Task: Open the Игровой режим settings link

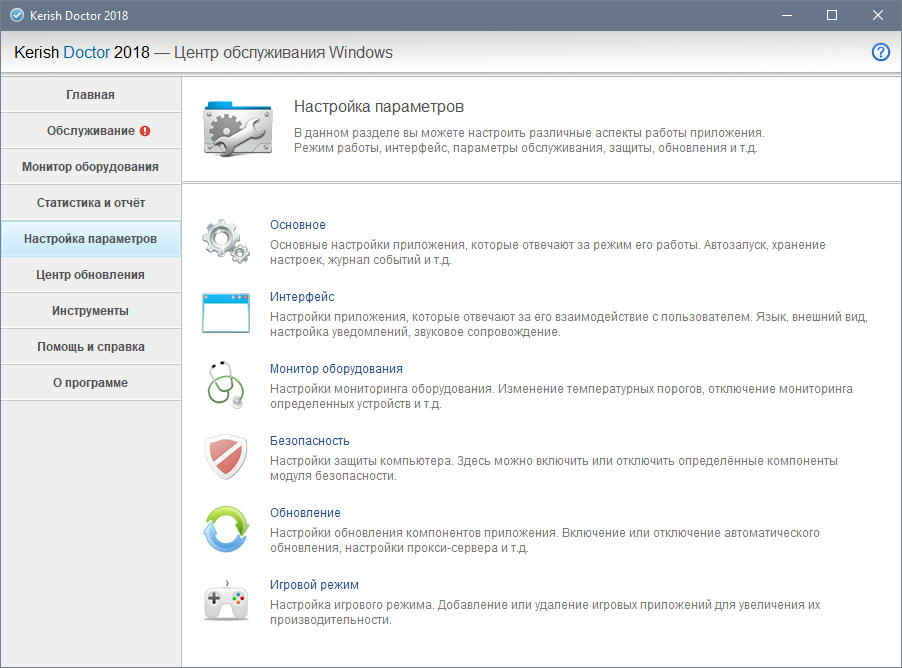Action: coord(315,585)
